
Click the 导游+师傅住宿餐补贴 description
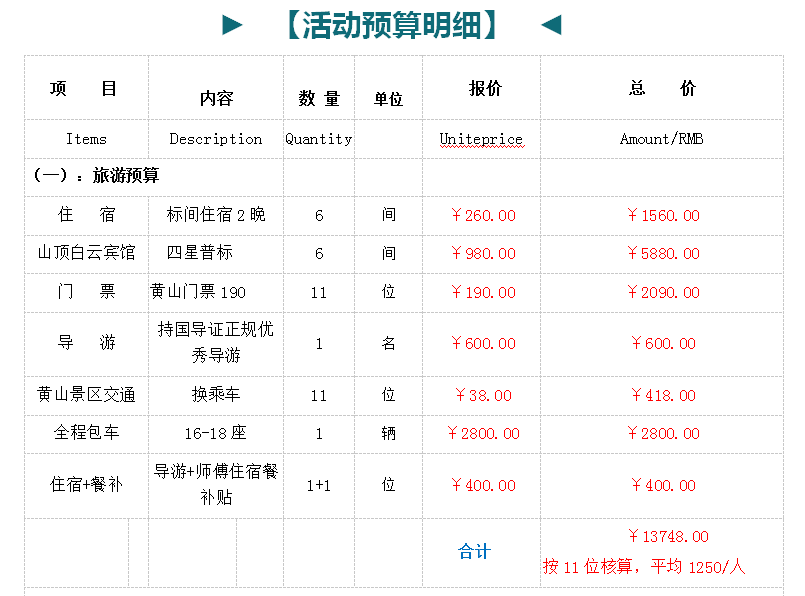pos(216,484)
